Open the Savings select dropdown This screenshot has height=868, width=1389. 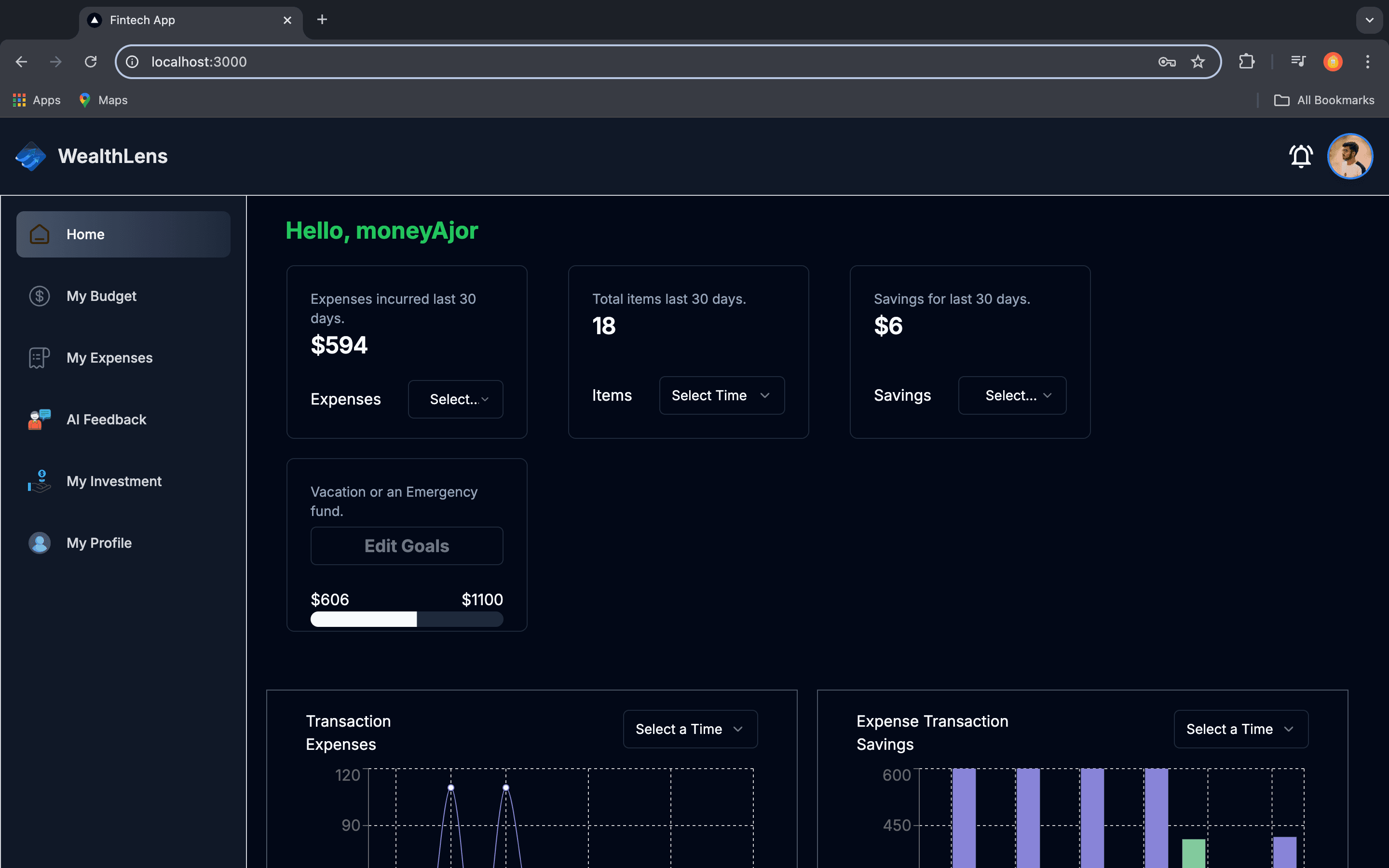(x=1012, y=395)
